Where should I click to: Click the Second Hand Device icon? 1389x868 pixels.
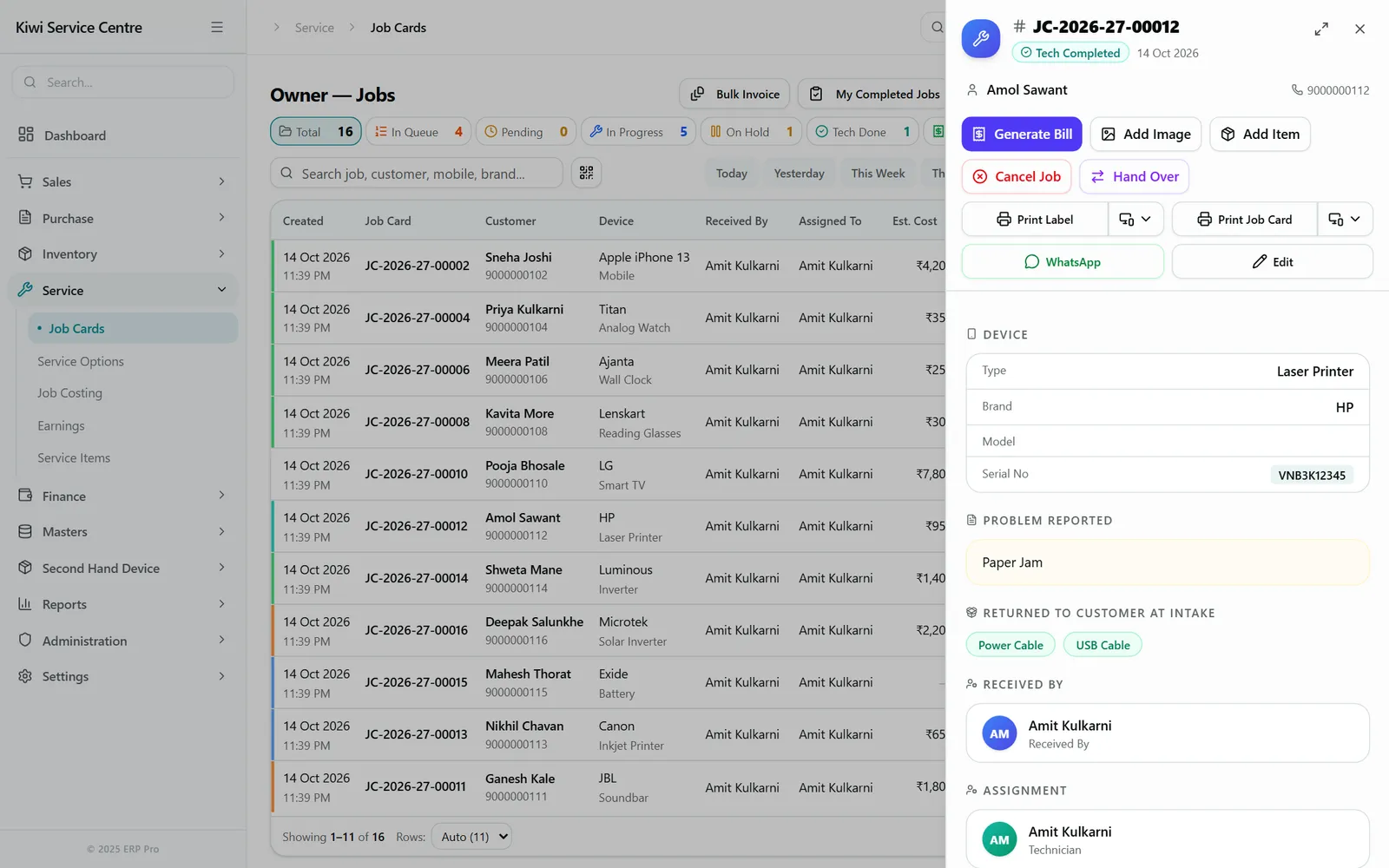point(25,568)
